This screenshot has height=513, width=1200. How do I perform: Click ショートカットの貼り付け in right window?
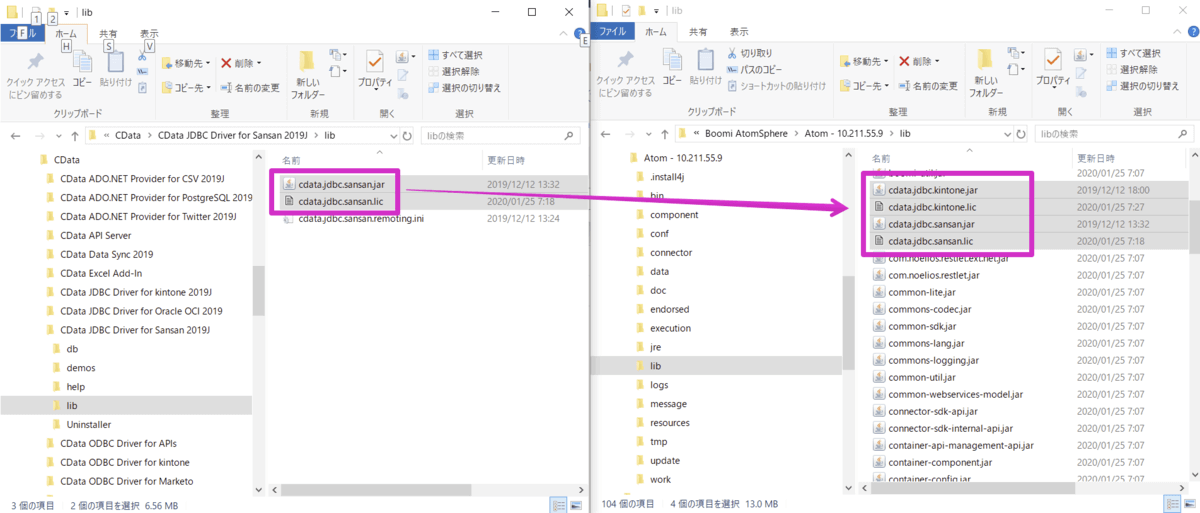click(x=774, y=86)
